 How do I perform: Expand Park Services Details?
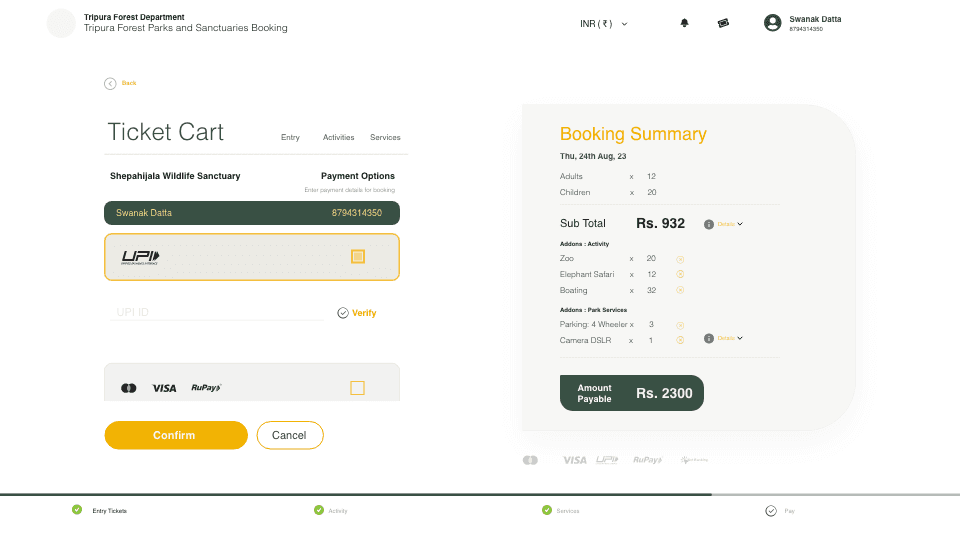[x=730, y=338]
